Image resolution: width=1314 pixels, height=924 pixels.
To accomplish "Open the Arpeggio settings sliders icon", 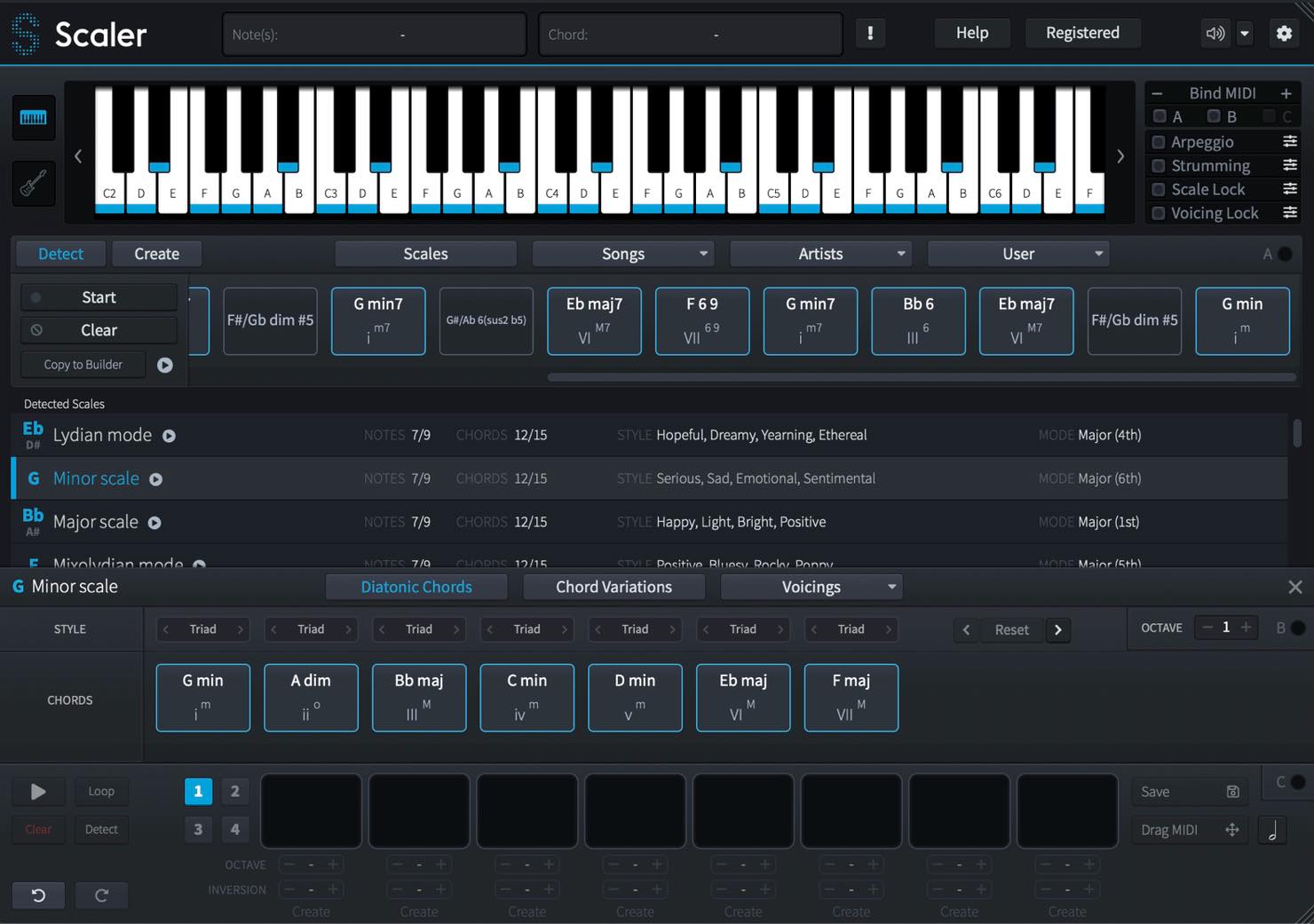I will point(1290,141).
